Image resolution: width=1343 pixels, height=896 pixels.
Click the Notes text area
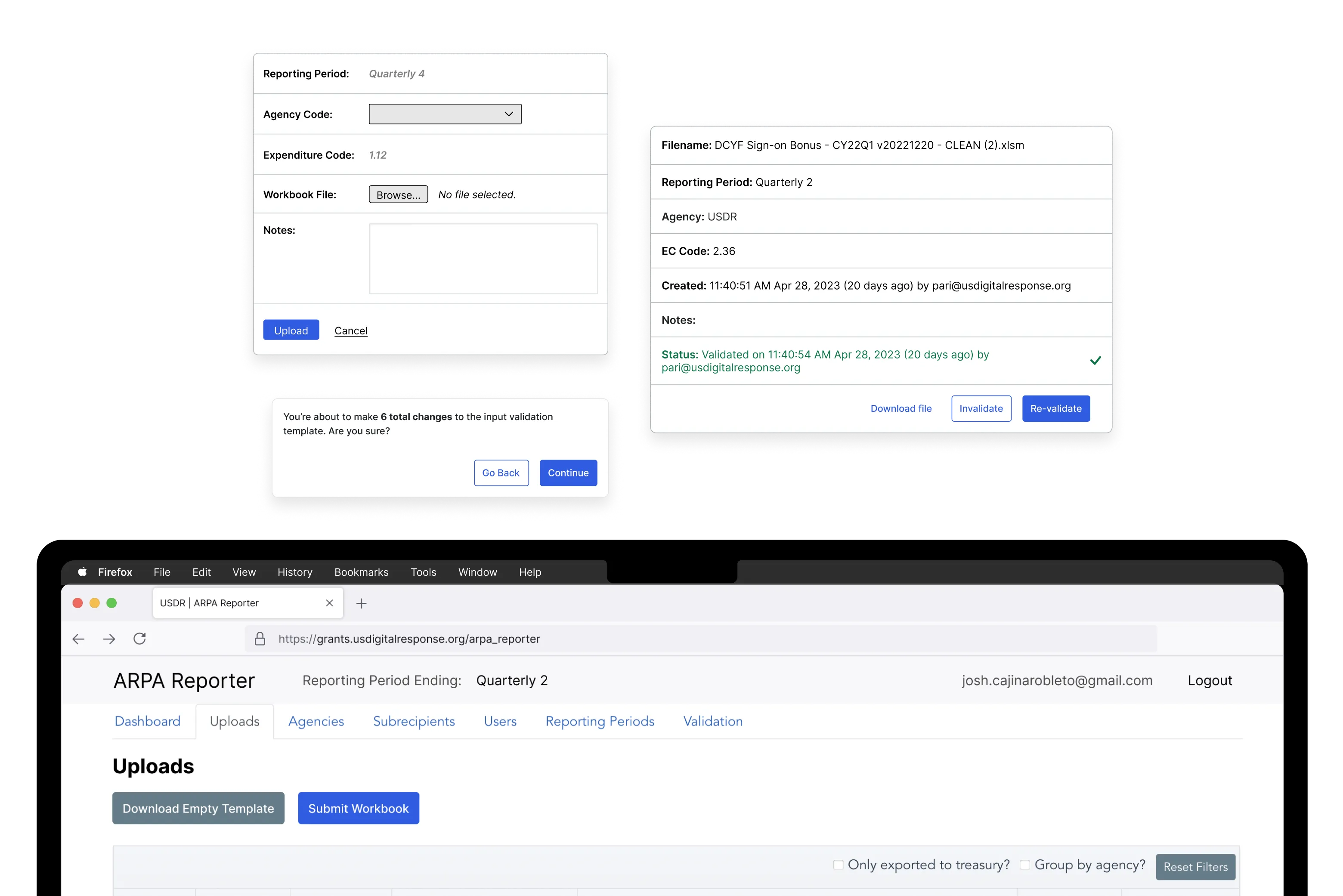coord(483,259)
